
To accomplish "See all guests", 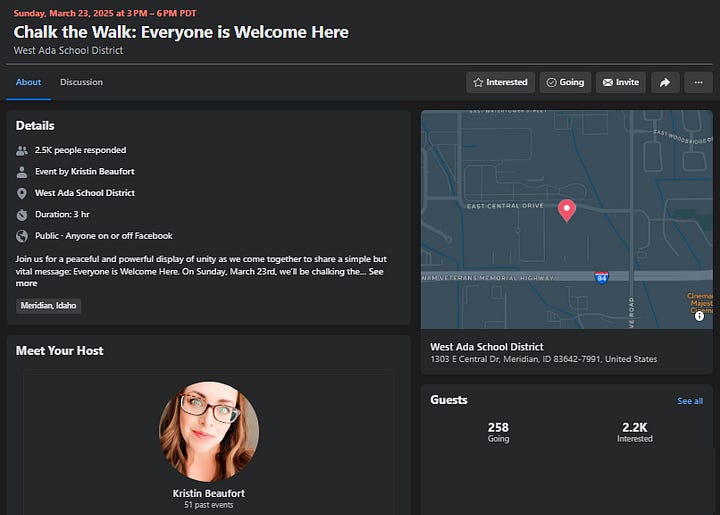I will pyautogui.click(x=690, y=401).
